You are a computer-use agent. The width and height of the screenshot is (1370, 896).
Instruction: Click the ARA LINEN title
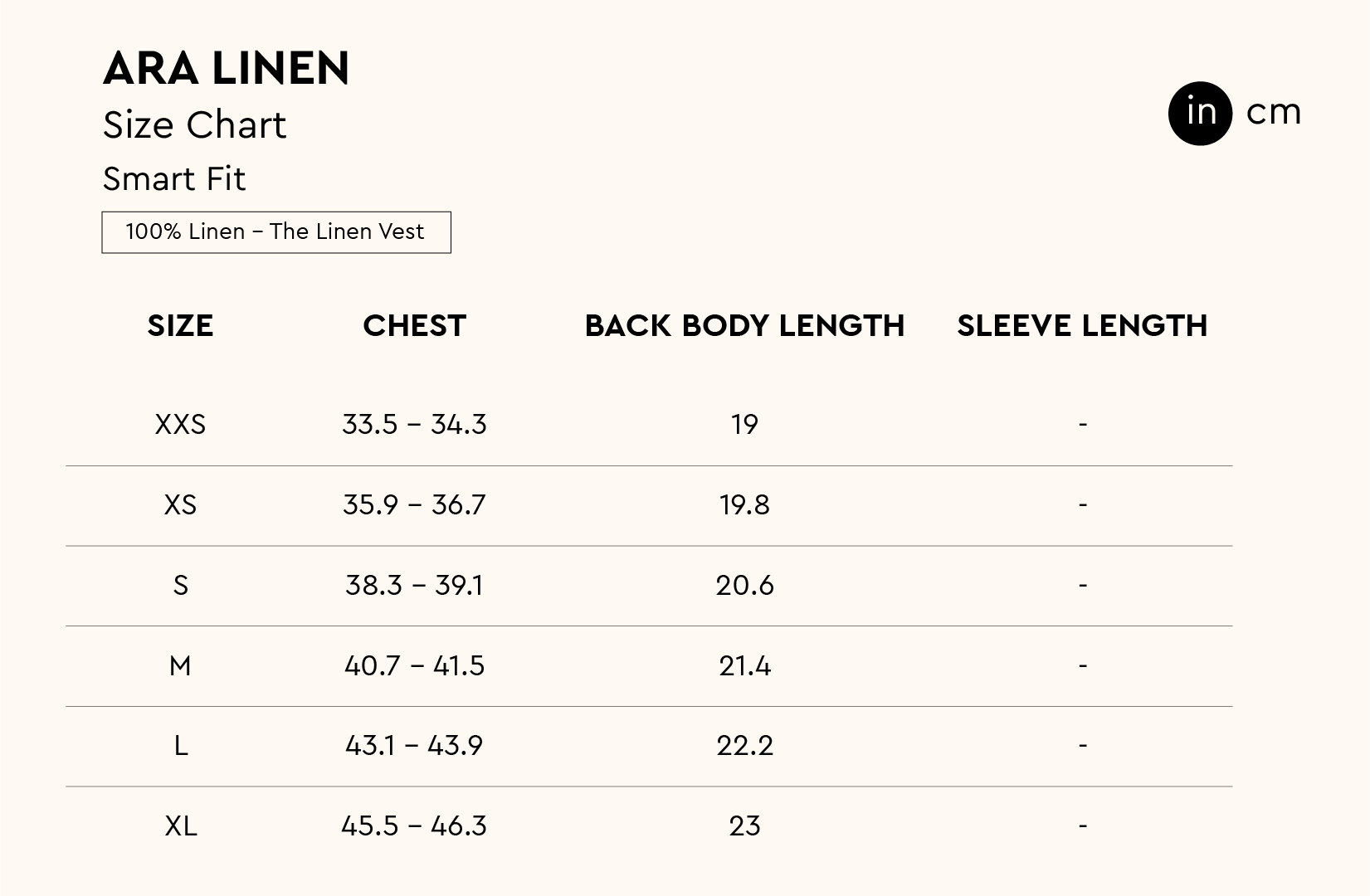click(227, 68)
